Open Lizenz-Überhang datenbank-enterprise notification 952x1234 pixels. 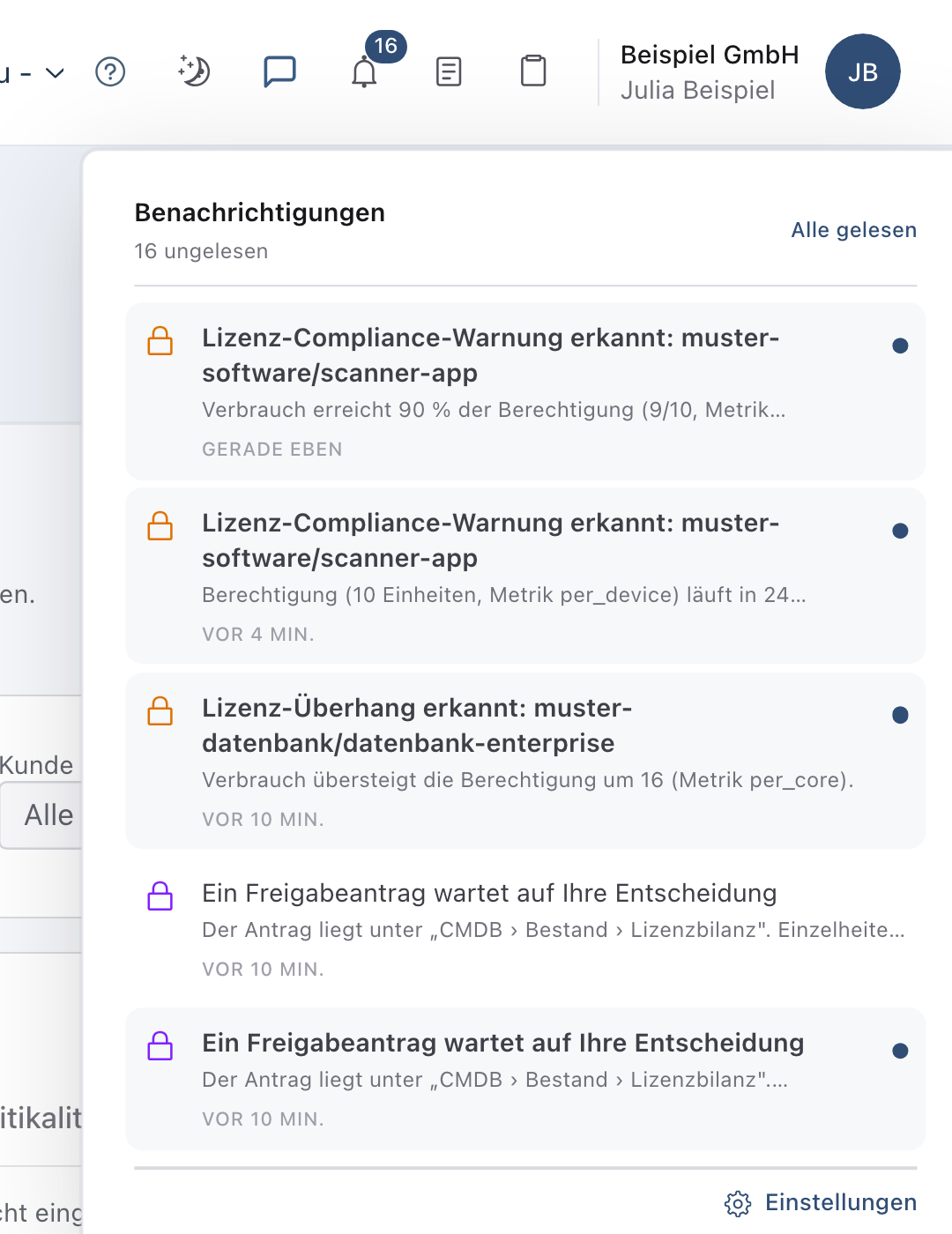[525, 761]
